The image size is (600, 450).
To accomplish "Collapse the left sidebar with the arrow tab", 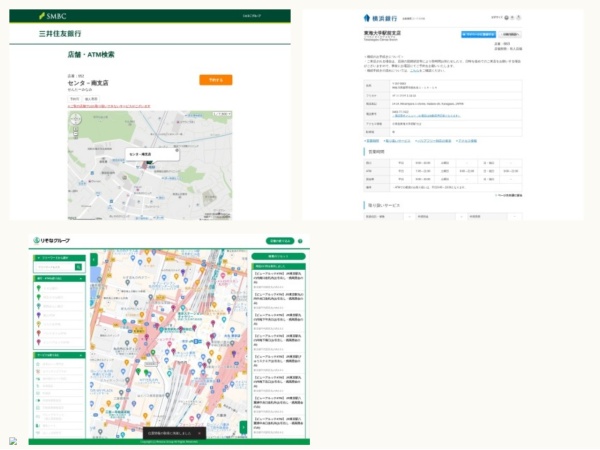I will coord(94,260).
